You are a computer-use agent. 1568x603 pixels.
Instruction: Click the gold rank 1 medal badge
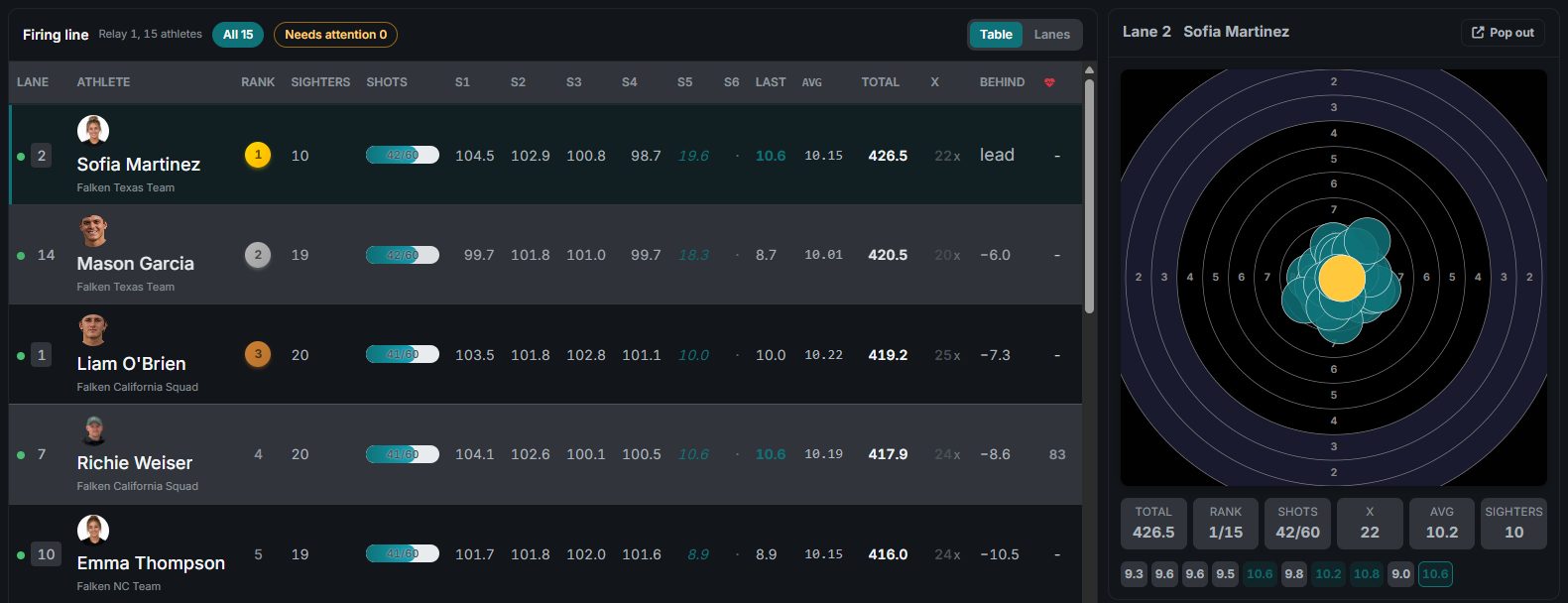click(x=258, y=155)
